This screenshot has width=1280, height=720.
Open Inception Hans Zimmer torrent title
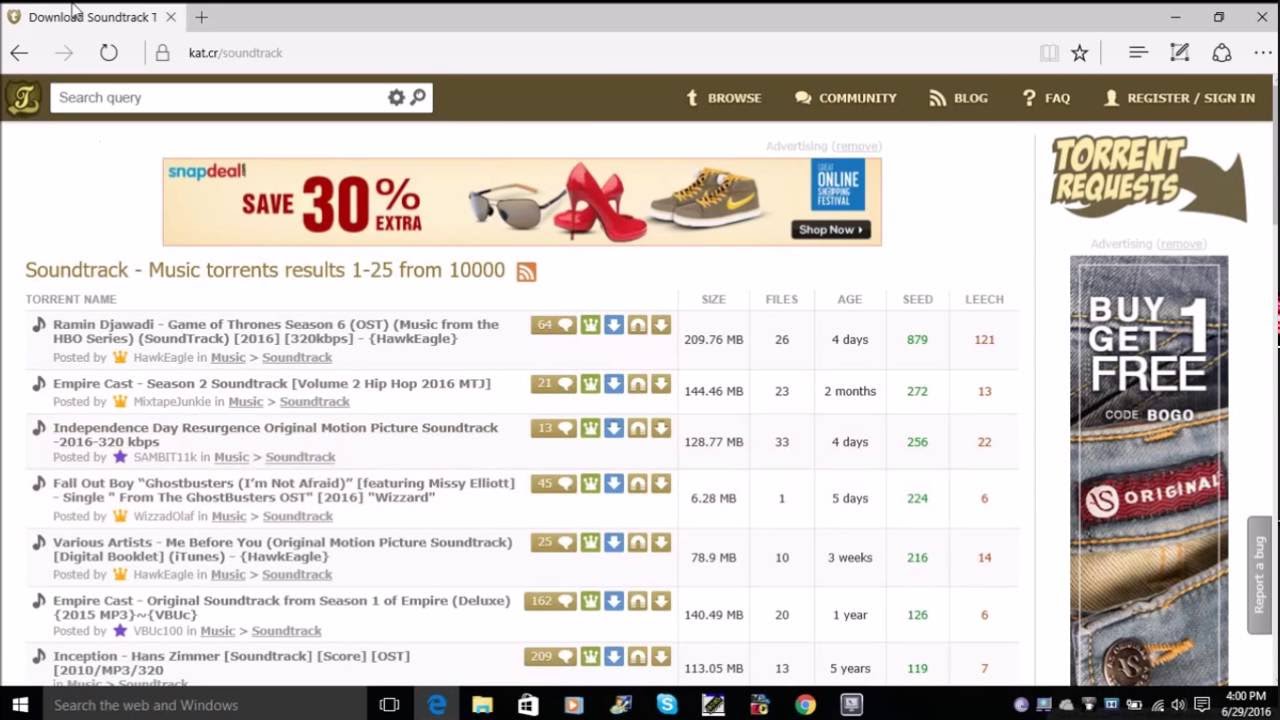point(231,663)
